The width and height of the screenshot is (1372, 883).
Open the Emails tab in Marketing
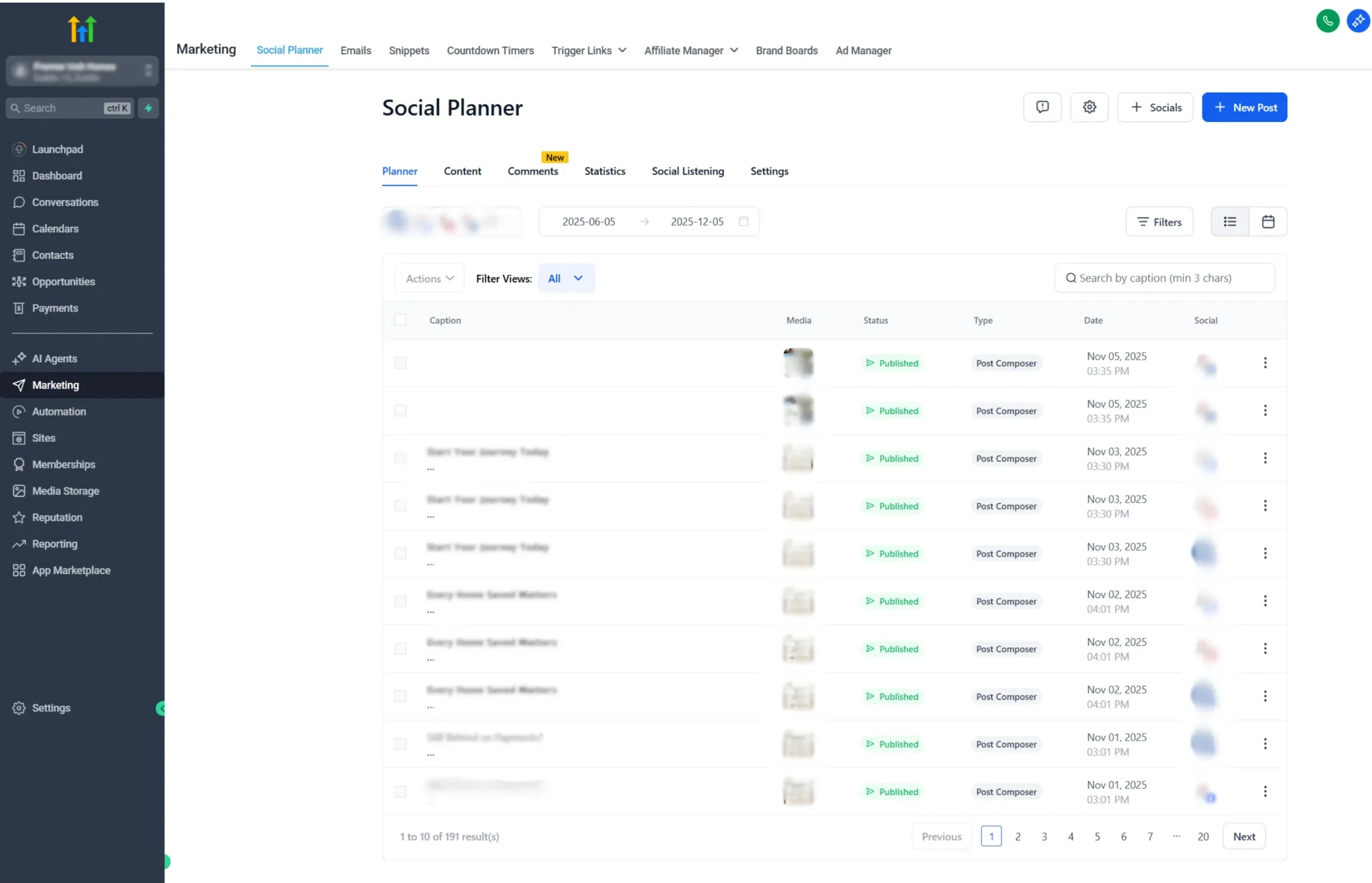tap(355, 50)
